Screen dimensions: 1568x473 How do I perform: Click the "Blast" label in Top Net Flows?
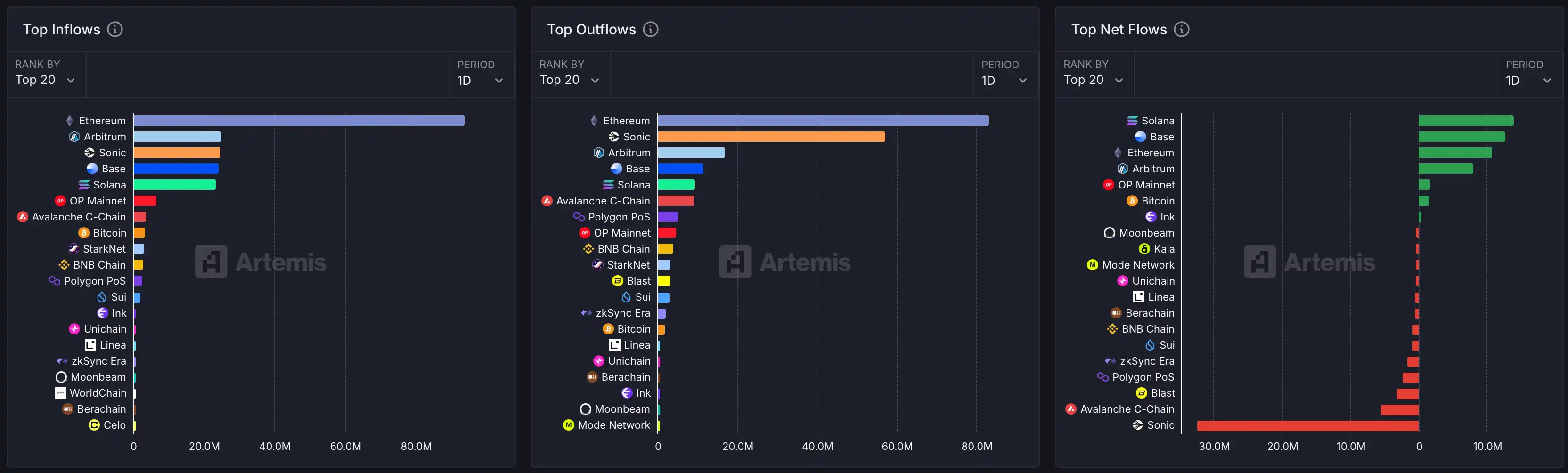pos(1163,393)
